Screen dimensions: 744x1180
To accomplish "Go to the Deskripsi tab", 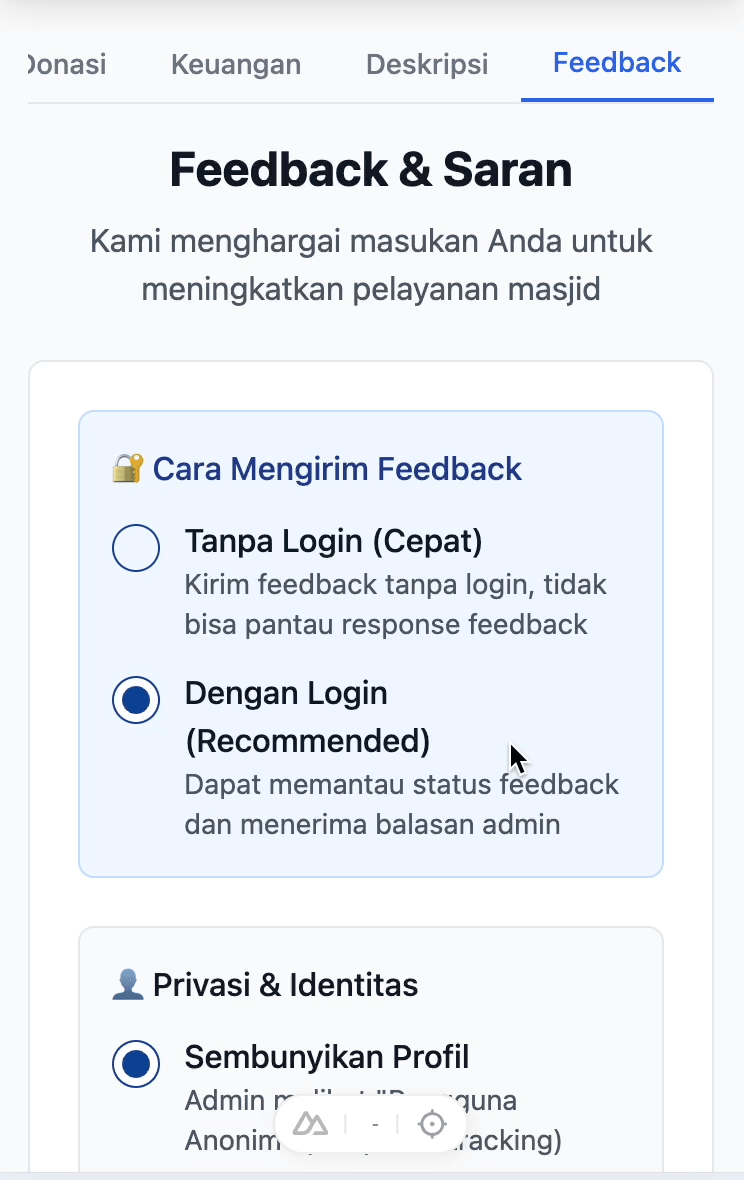I will (427, 65).
